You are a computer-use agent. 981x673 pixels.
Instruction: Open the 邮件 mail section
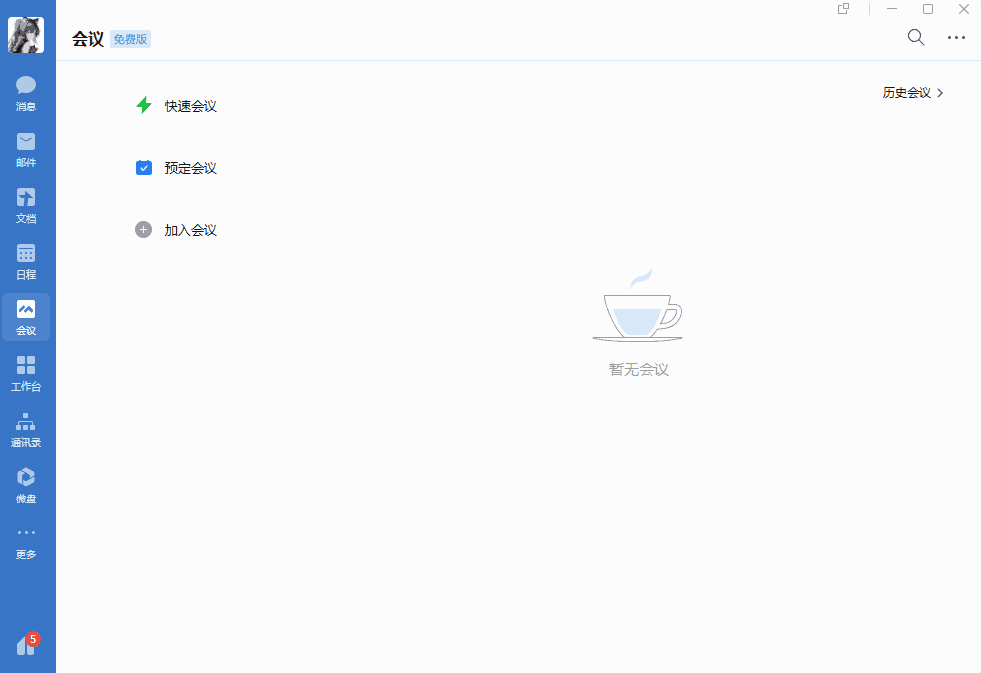[x=25, y=149]
